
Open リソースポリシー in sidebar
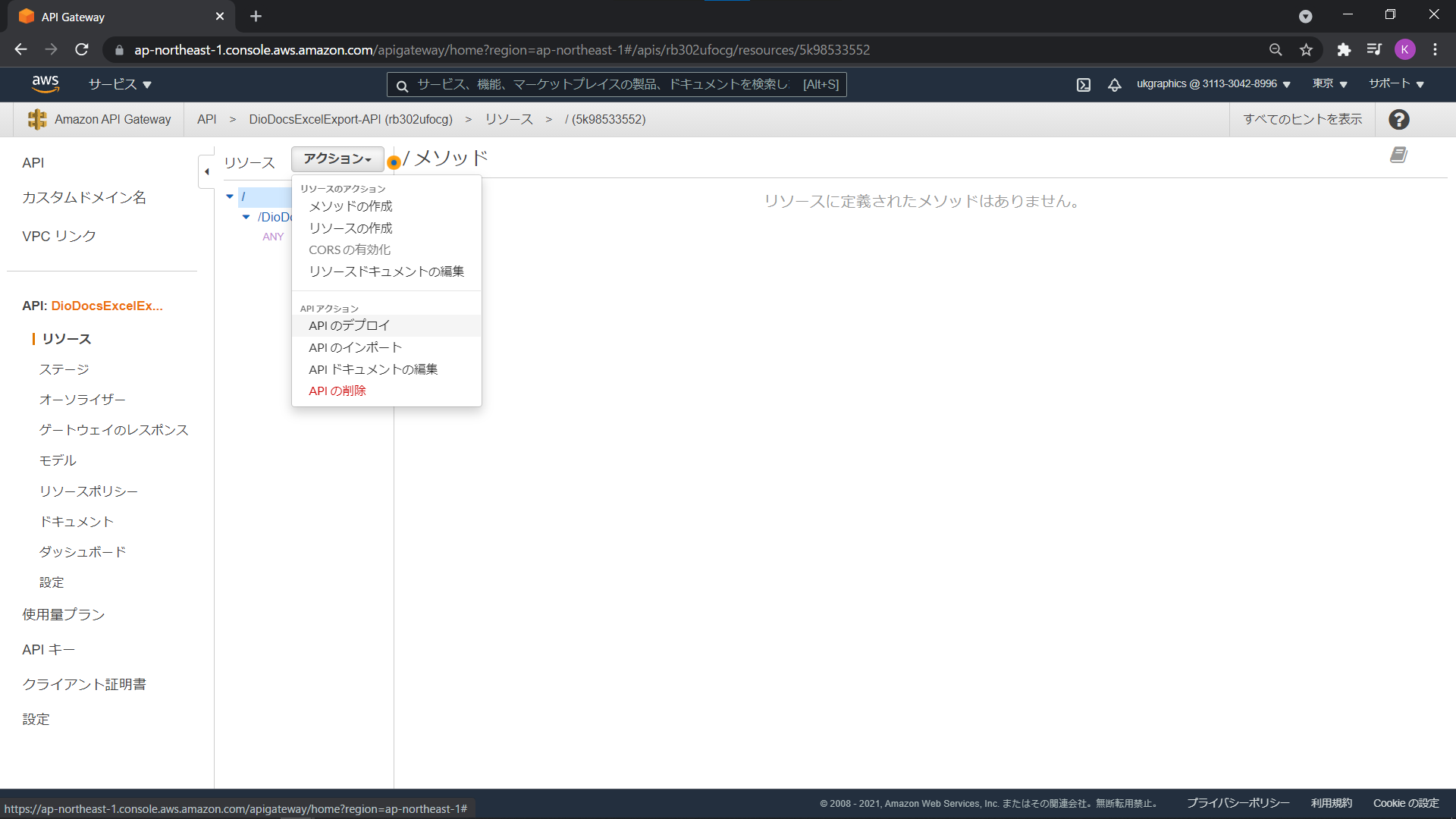pos(89,491)
